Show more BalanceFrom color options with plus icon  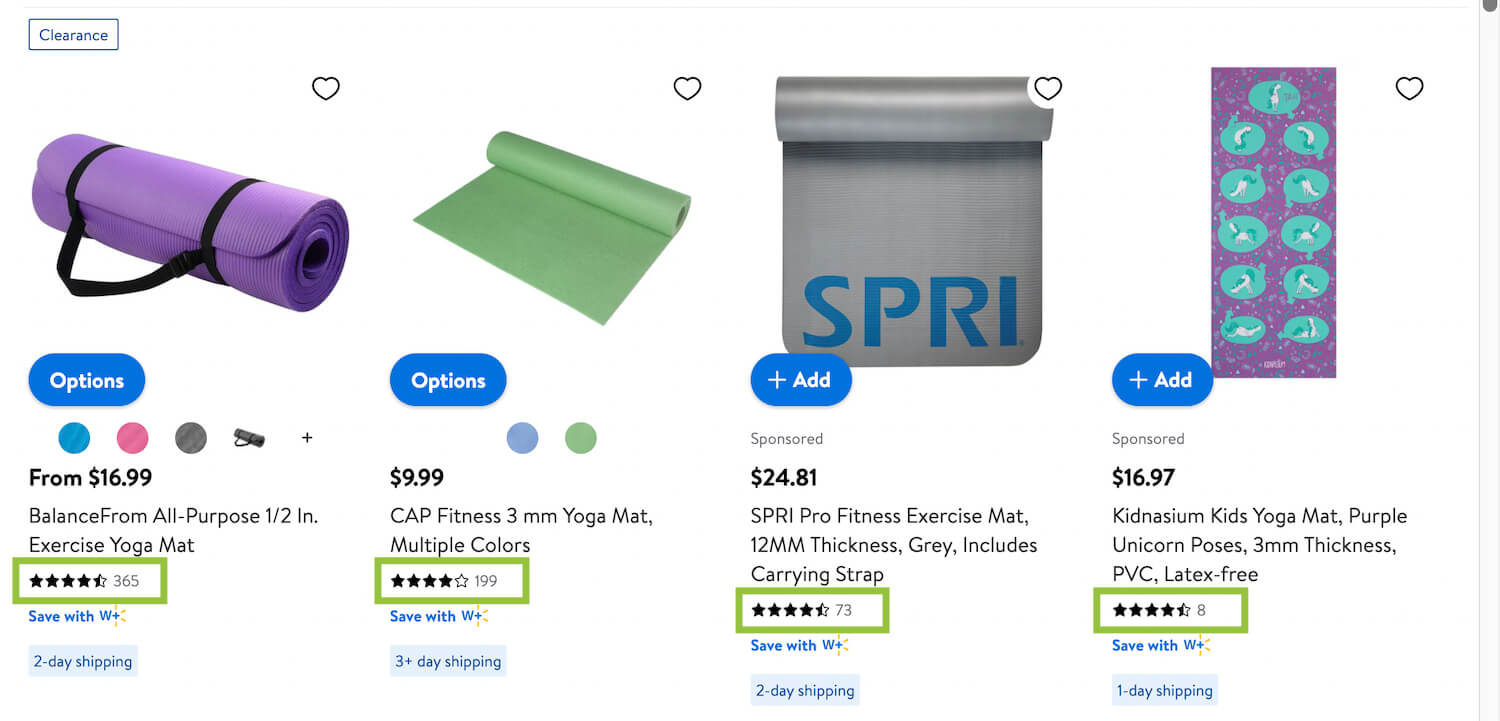[x=307, y=438]
